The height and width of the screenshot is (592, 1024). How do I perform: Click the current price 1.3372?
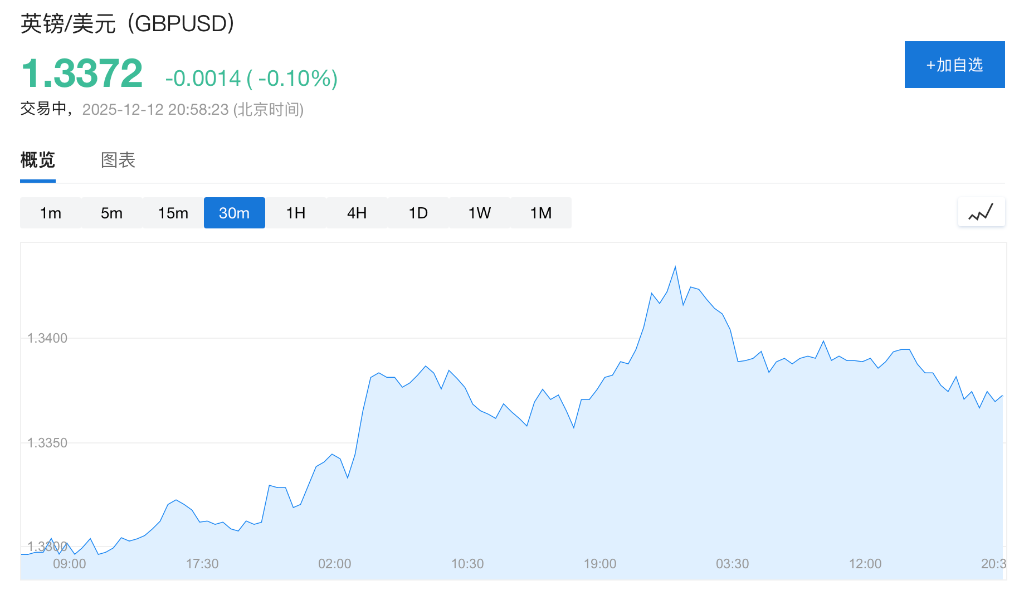82,74
